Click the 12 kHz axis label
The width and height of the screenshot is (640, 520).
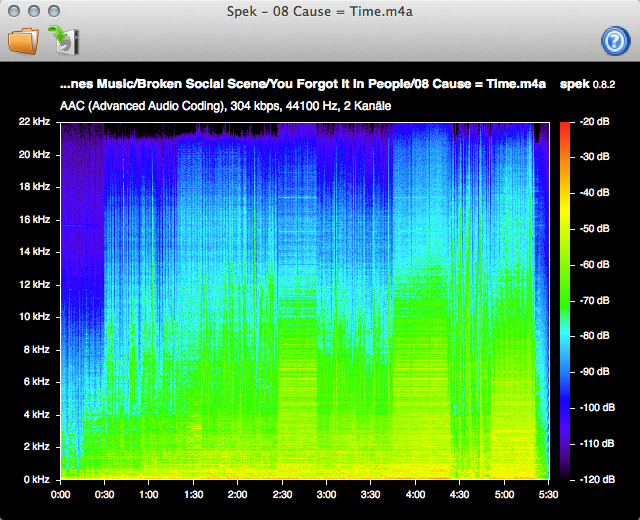pyautogui.click(x=35, y=284)
